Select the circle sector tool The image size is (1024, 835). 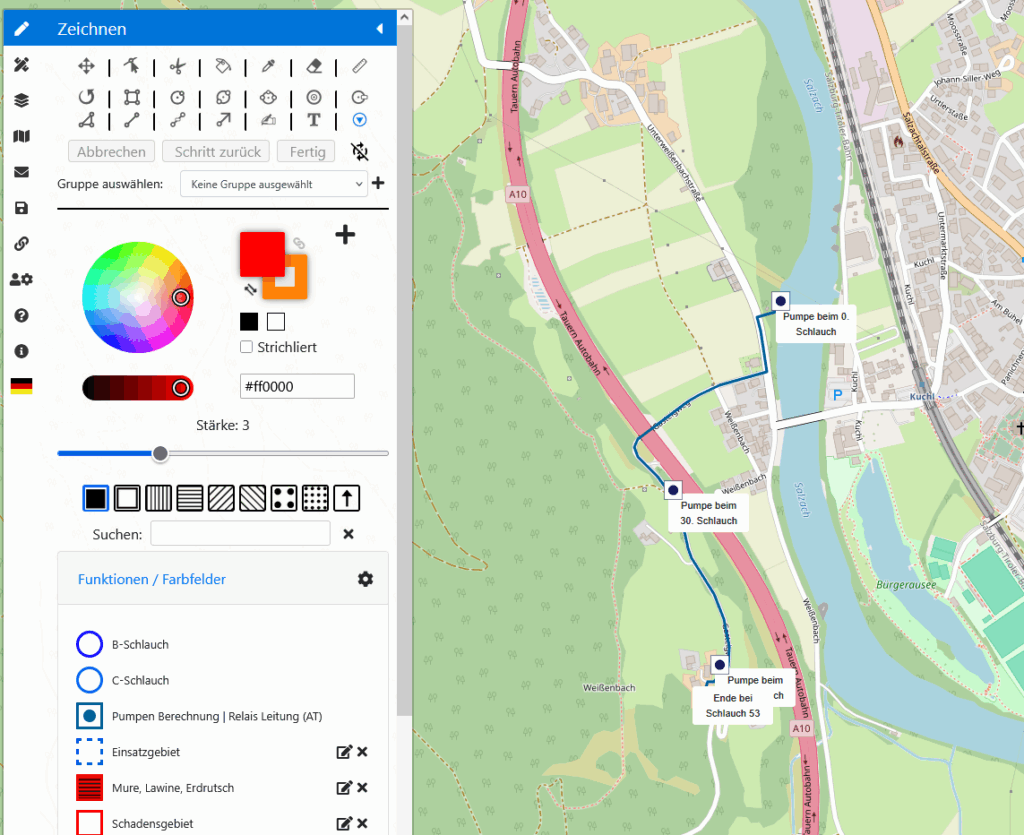coord(360,97)
